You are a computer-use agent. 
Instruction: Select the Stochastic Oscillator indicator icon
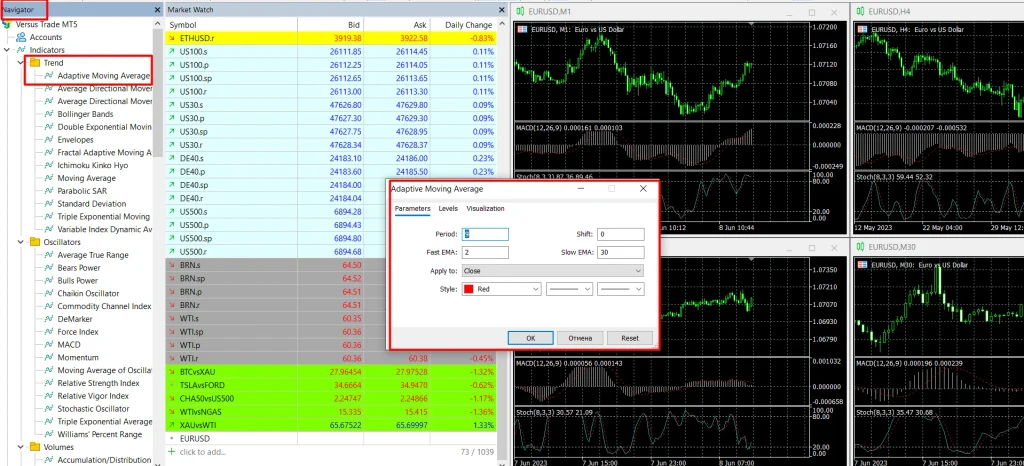pyautogui.click(x=49, y=409)
